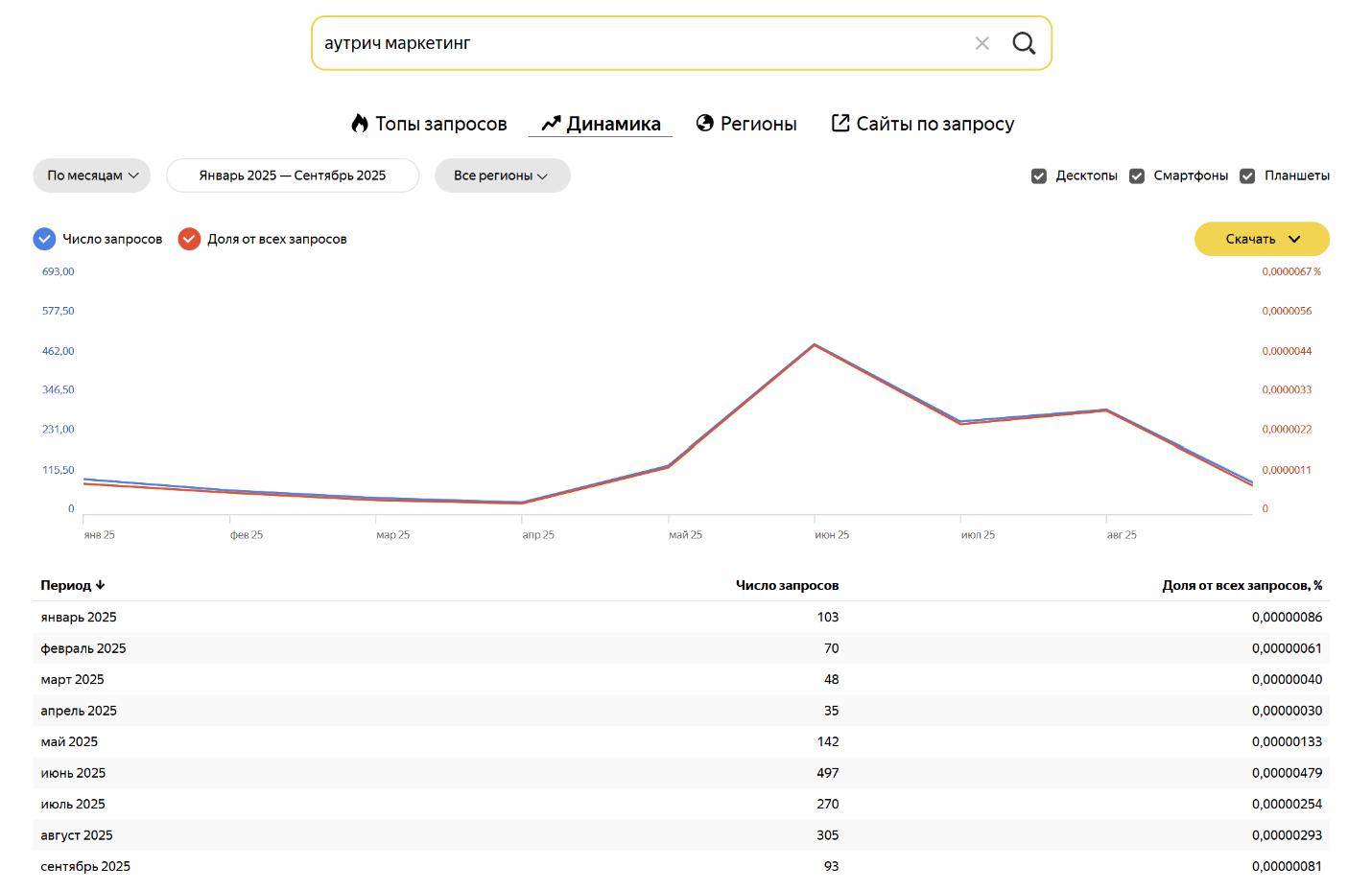Open the date range Январь 2025 — Сентябрь 2025
The height and width of the screenshot is (890, 1372).
(x=293, y=176)
